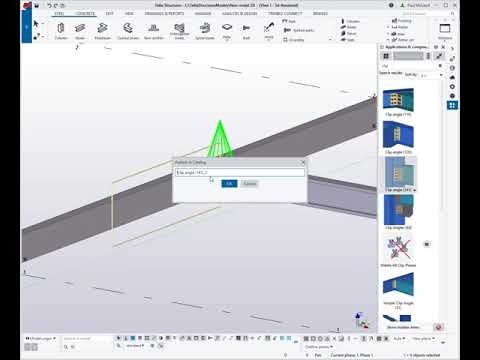Select the Bolt tool
The width and height of the screenshot is (480, 360).
point(246,31)
